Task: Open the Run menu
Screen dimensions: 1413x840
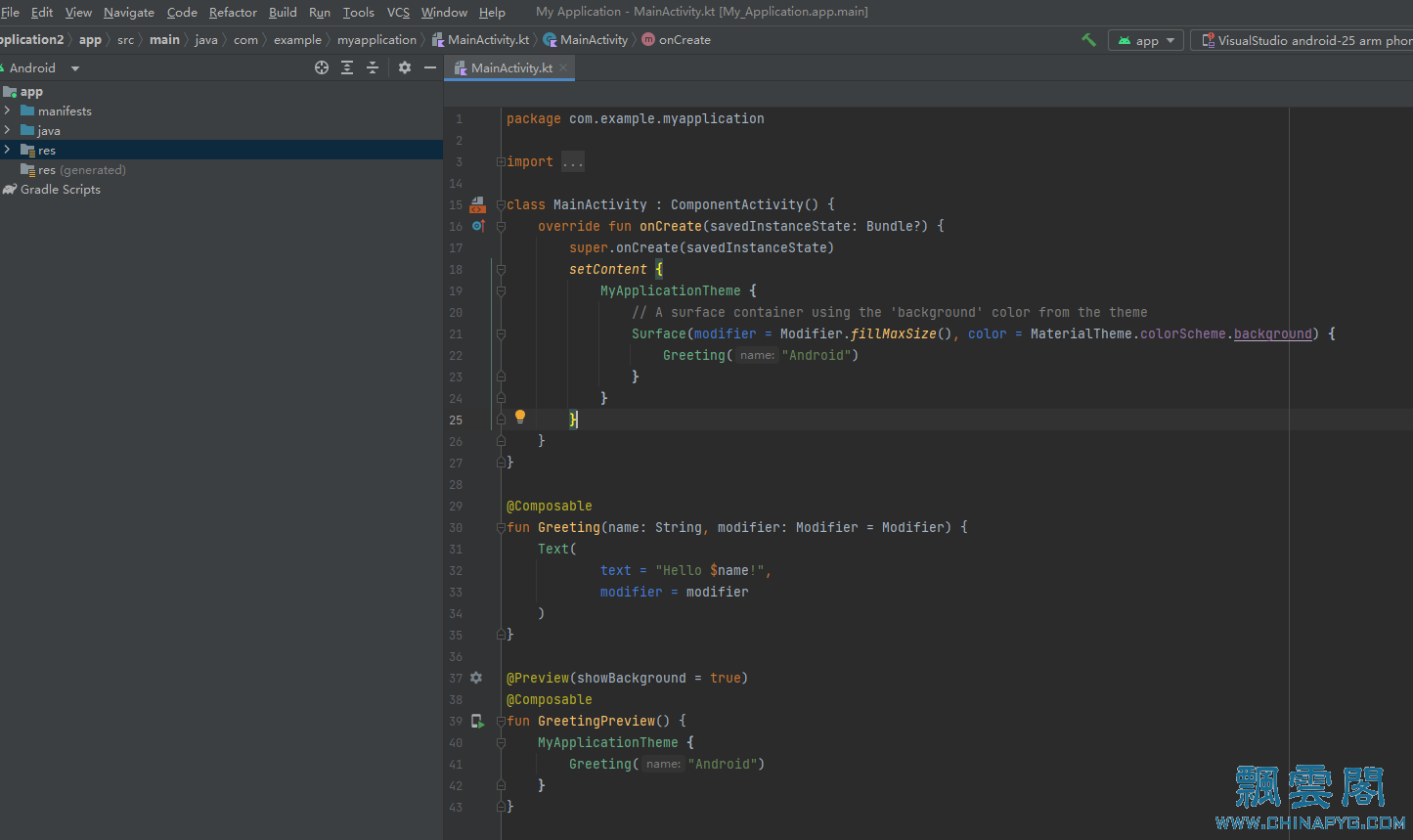Action: (320, 12)
